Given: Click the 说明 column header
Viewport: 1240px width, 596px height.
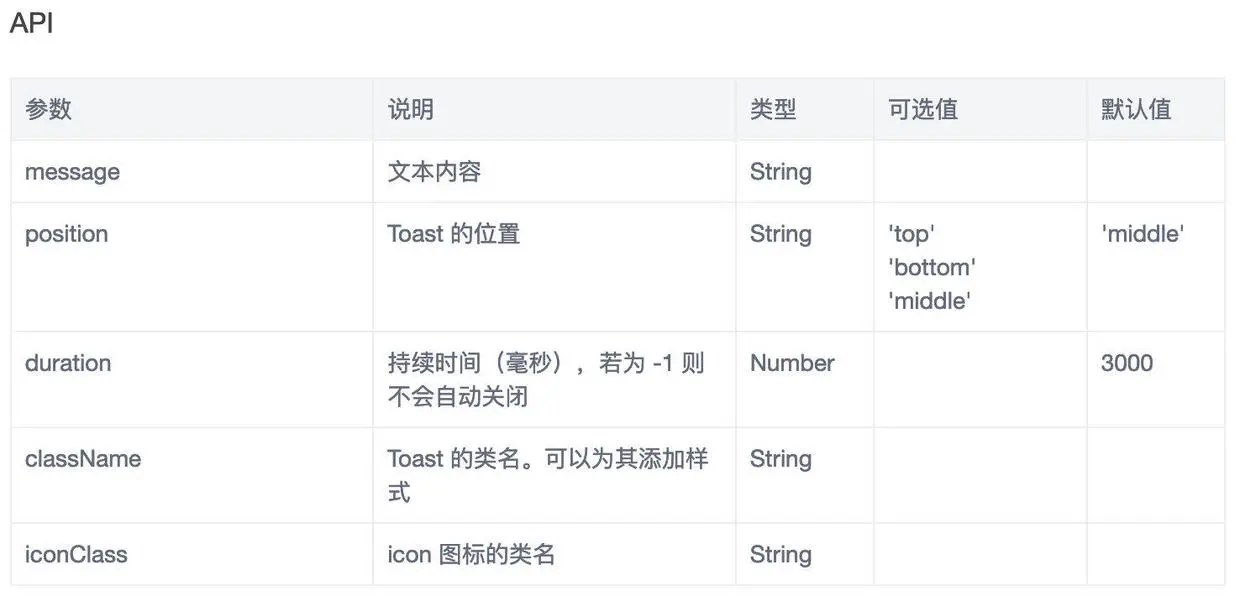Looking at the screenshot, I should click(x=410, y=109).
